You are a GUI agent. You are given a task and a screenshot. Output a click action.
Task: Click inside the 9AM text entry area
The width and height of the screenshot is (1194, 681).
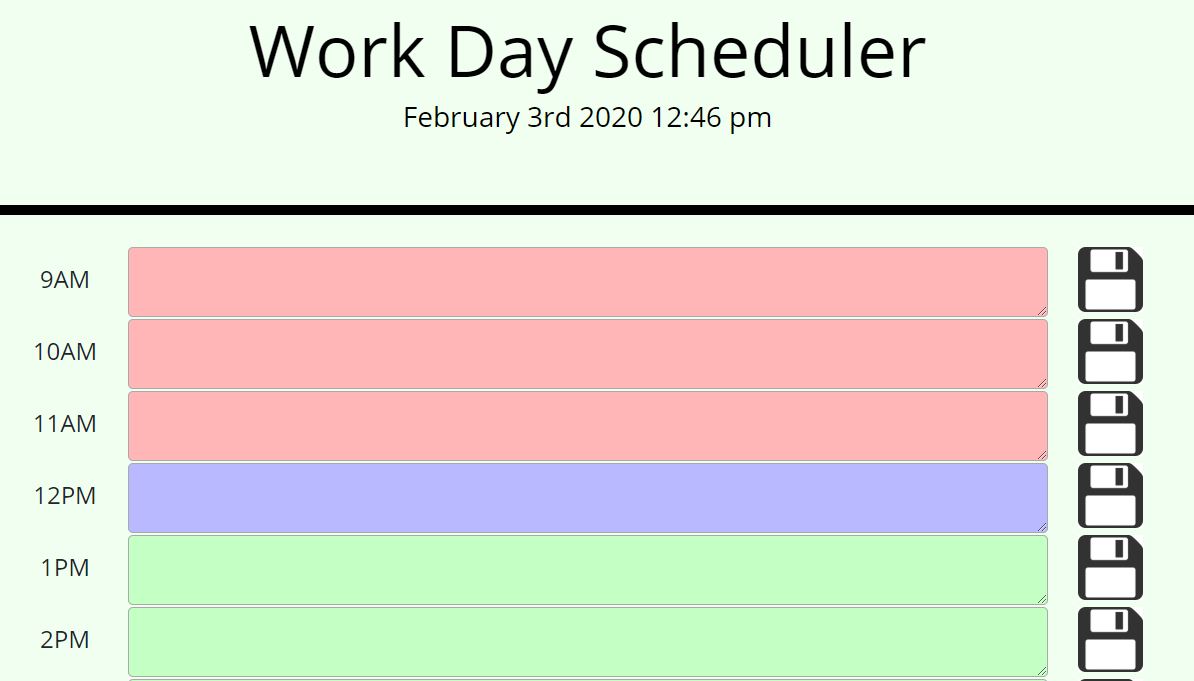pos(587,280)
